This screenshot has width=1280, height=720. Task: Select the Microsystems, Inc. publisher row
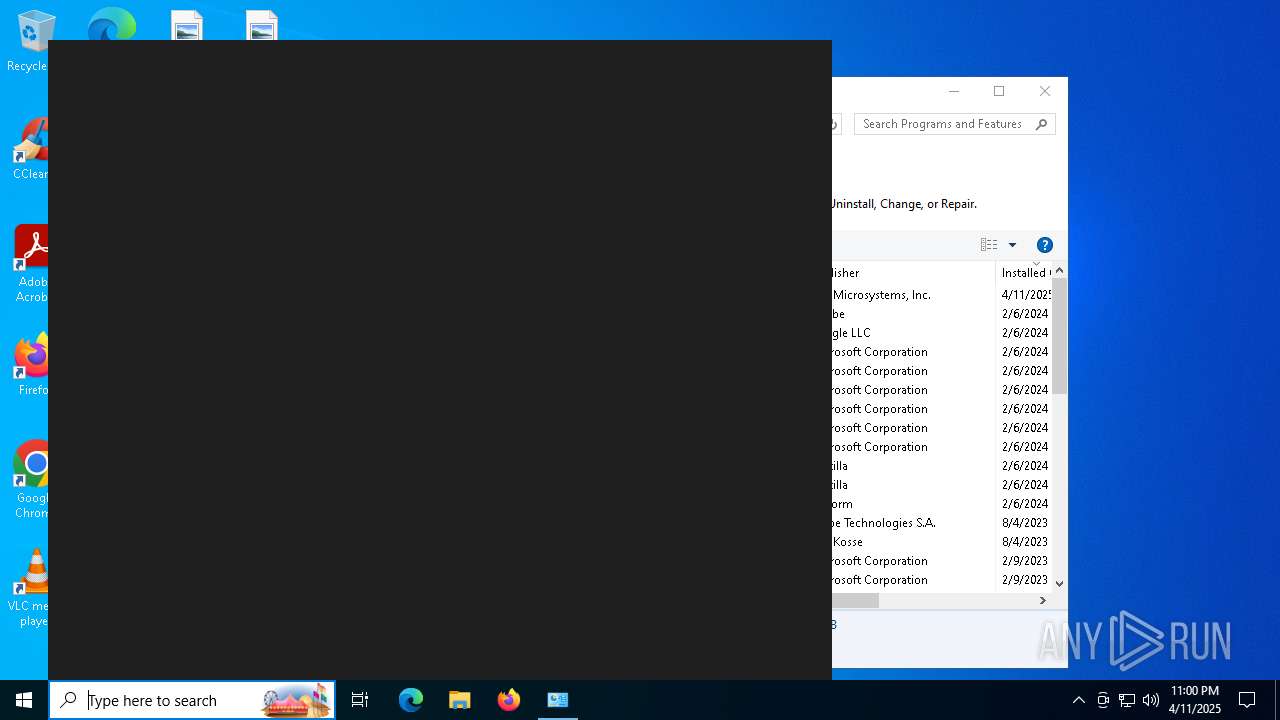pos(941,295)
